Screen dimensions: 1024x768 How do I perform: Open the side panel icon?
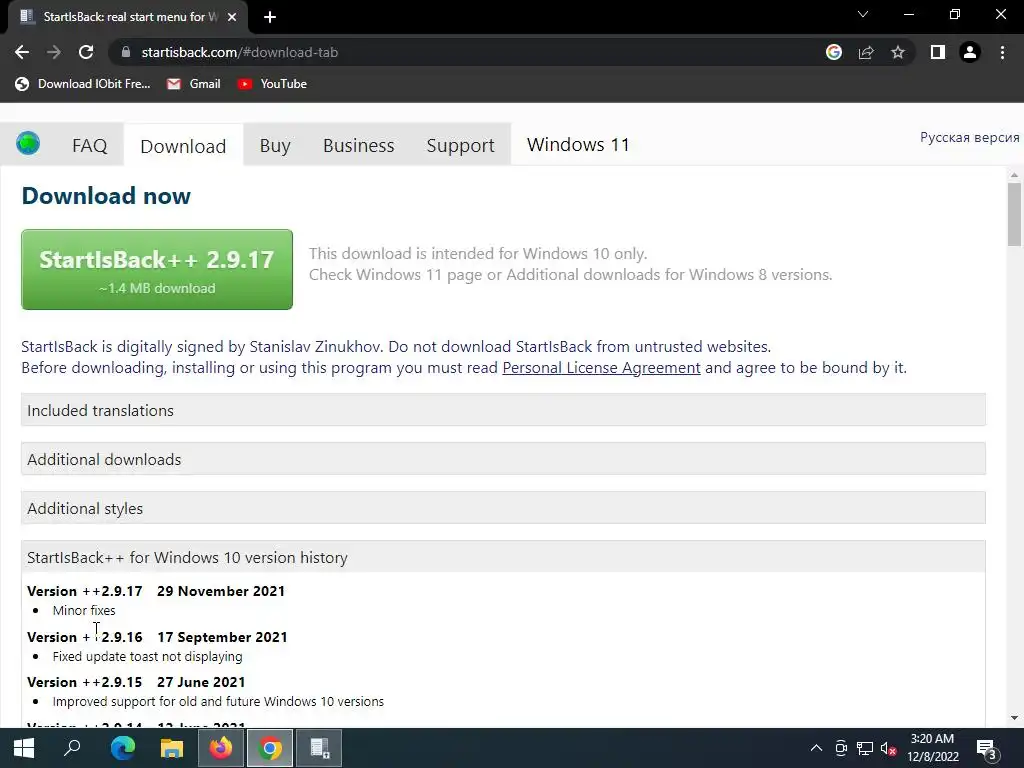[x=938, y=52]
